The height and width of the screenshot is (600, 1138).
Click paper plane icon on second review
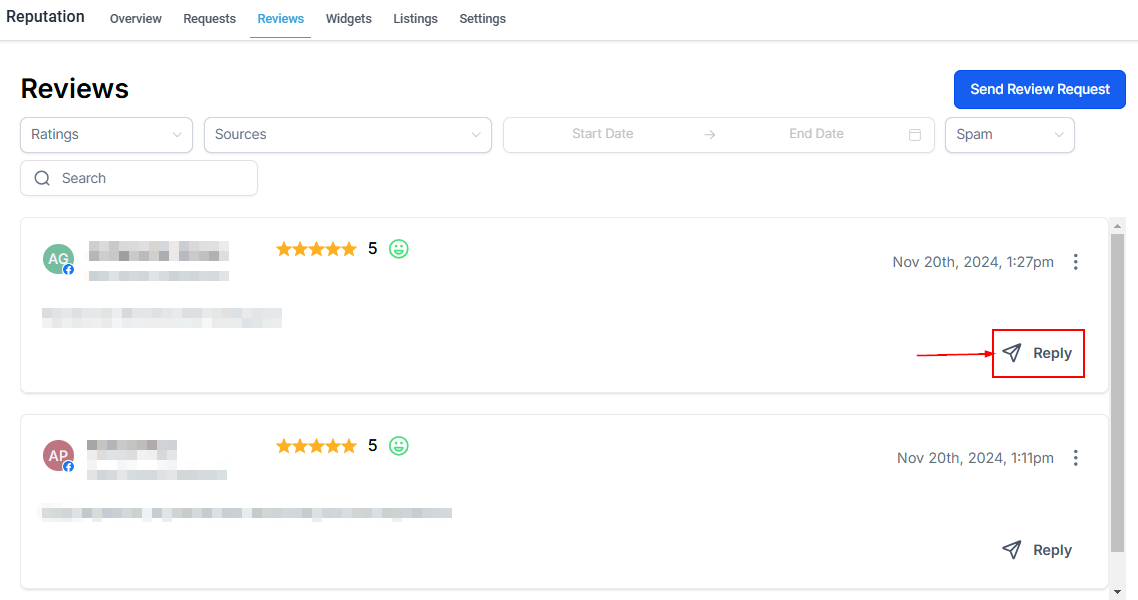tap(1012, 550)
